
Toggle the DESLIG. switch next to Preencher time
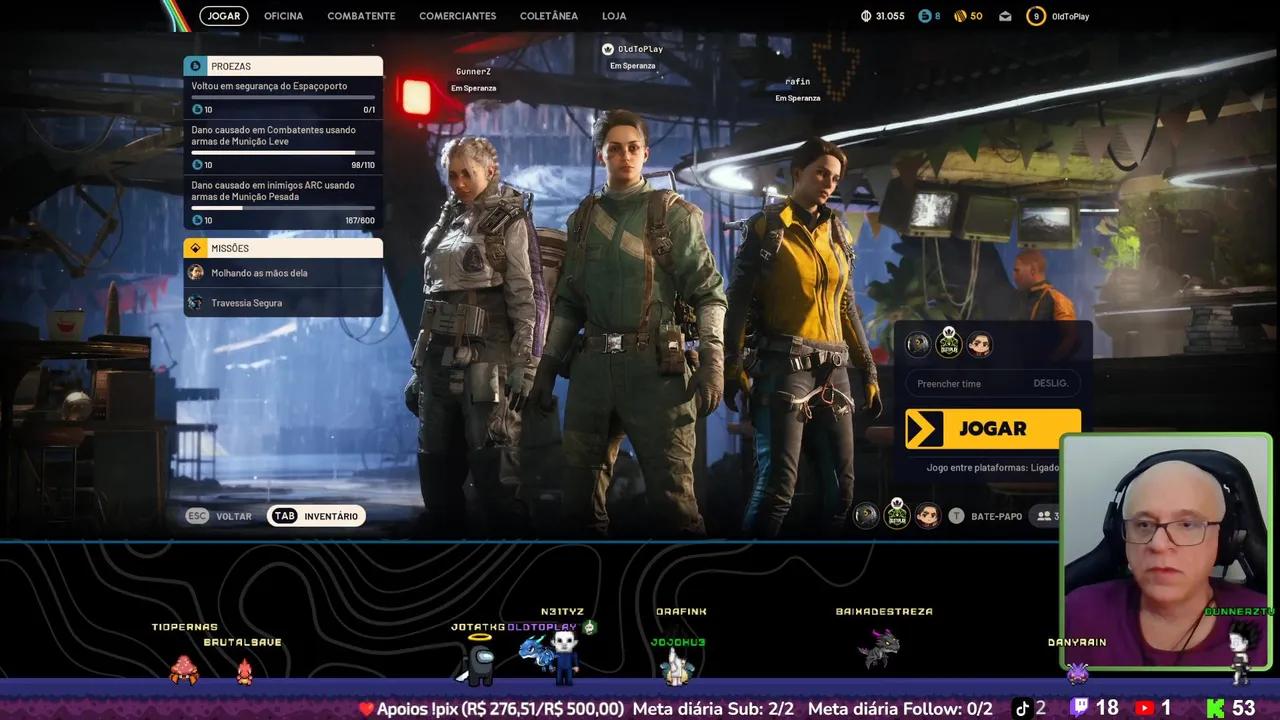click(x=1052, y=383)
